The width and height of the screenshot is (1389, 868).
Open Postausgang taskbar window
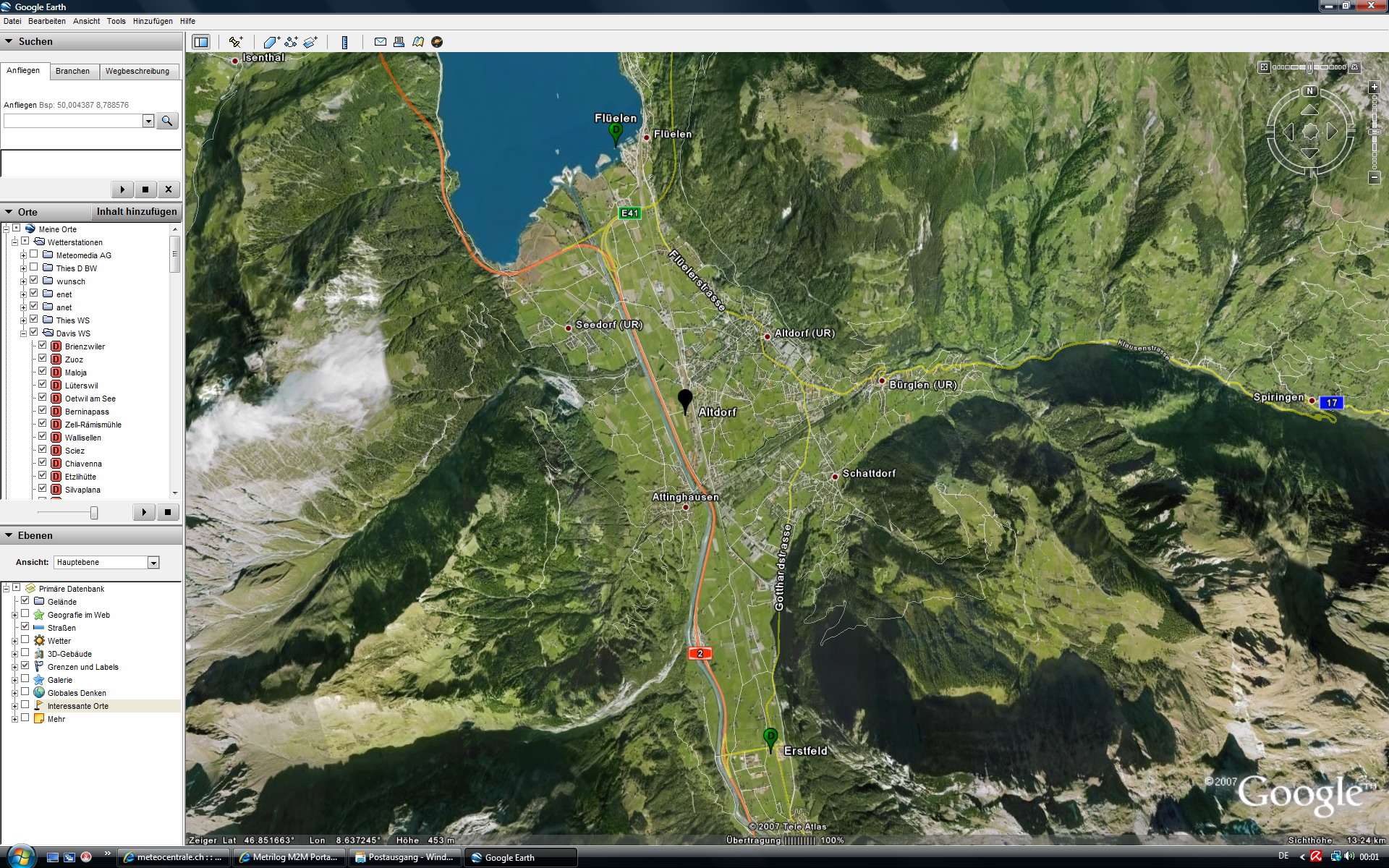(x=405, y=857)
